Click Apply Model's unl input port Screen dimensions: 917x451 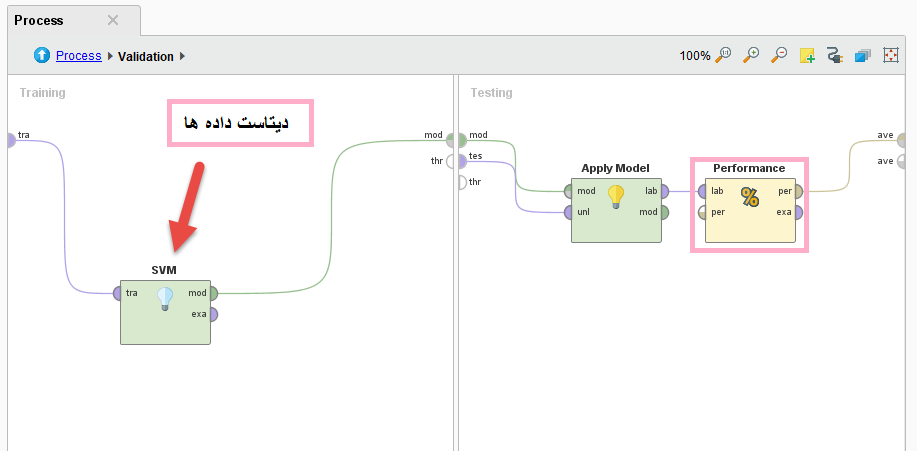pos(568,212)
